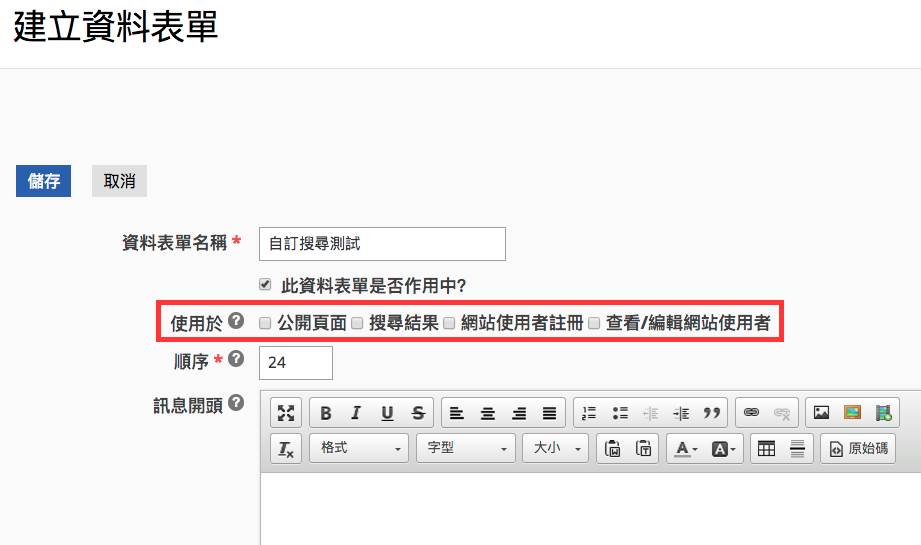Image resolution: width=921 pixels, height=545 pixels.
Task: Align text right
Action: point(519,413)
